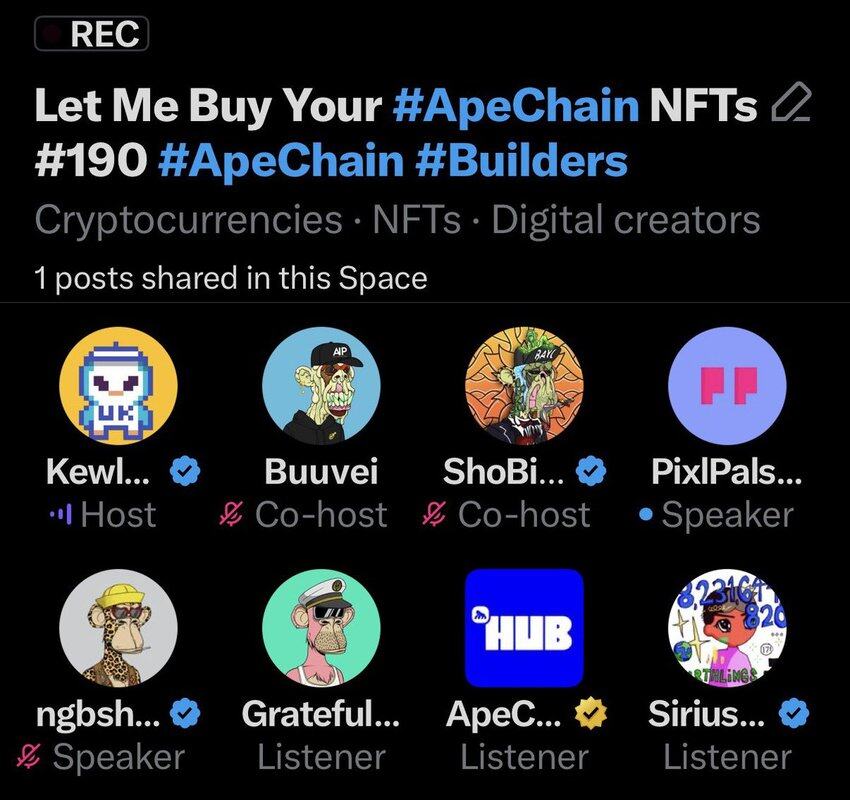Tap ShoBi's muted microphone icon
The image size is (850, 800).
tap(434, 515)
